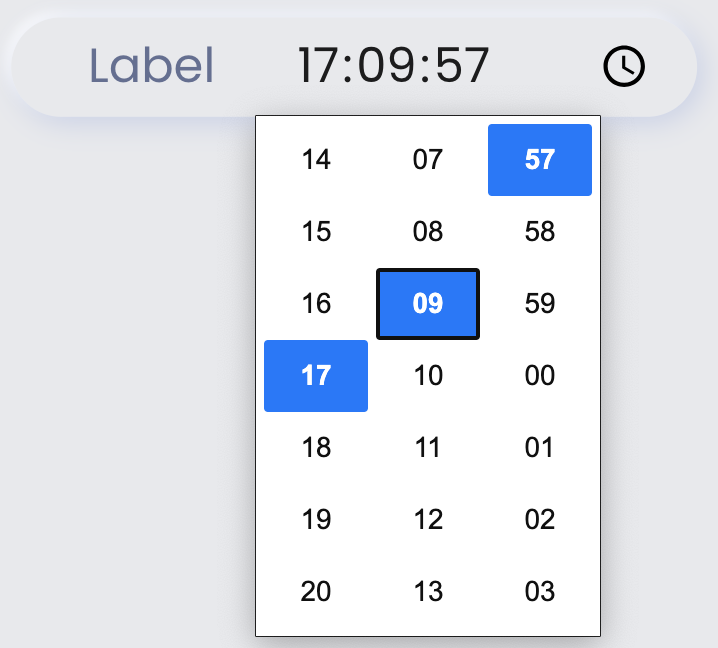Set the hour to 18
The height and width of the screenshot is (648, 718).
pos(316,447)
